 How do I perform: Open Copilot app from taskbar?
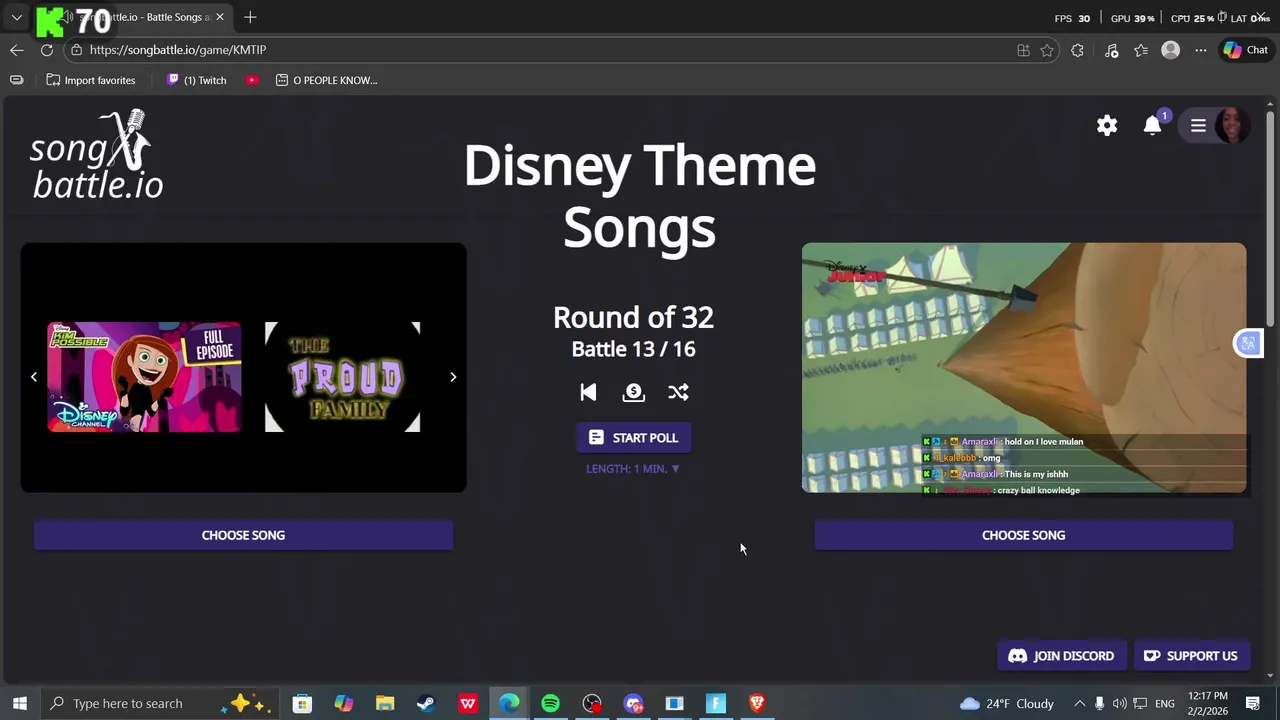tap(343, 703)
